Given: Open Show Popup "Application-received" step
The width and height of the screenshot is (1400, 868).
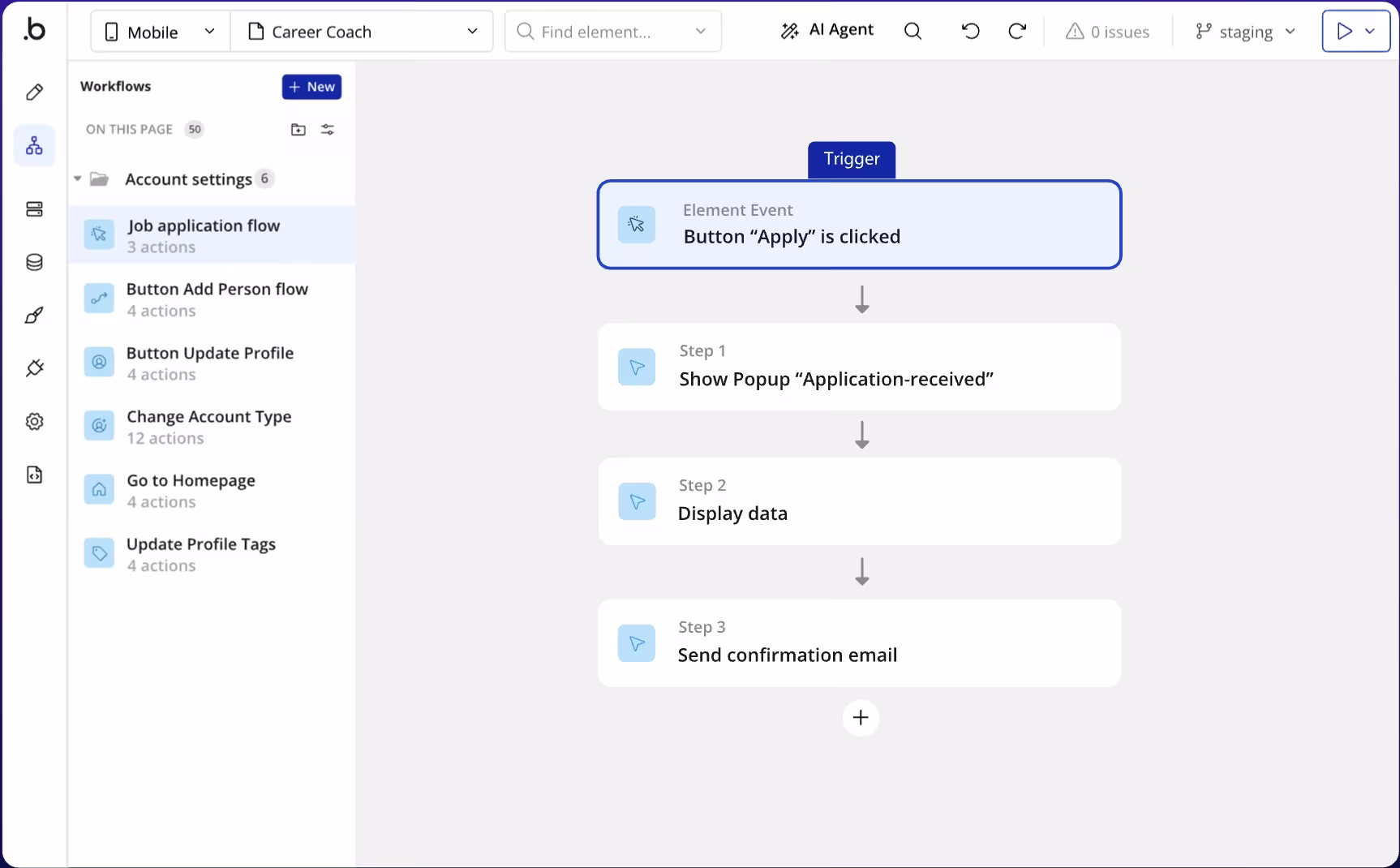Looking at the screenshot, I should click(x=860, y=367).
